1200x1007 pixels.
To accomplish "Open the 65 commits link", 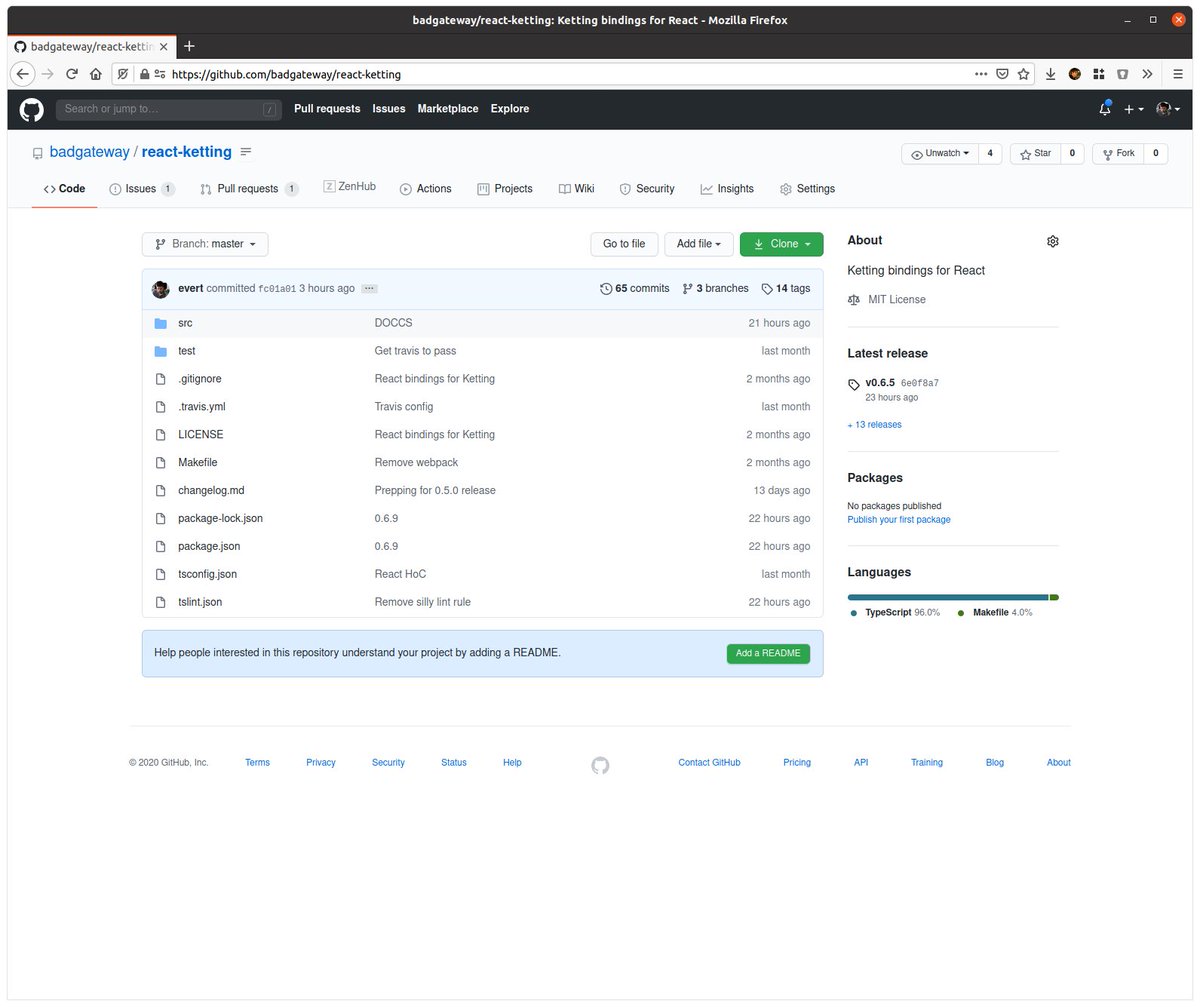I will (x=635, y=288).
